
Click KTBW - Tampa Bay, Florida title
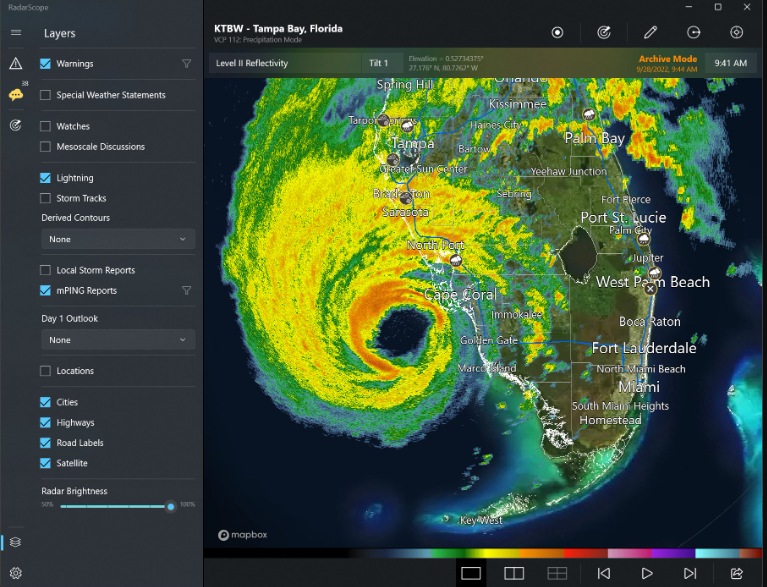tap(278, 28)
